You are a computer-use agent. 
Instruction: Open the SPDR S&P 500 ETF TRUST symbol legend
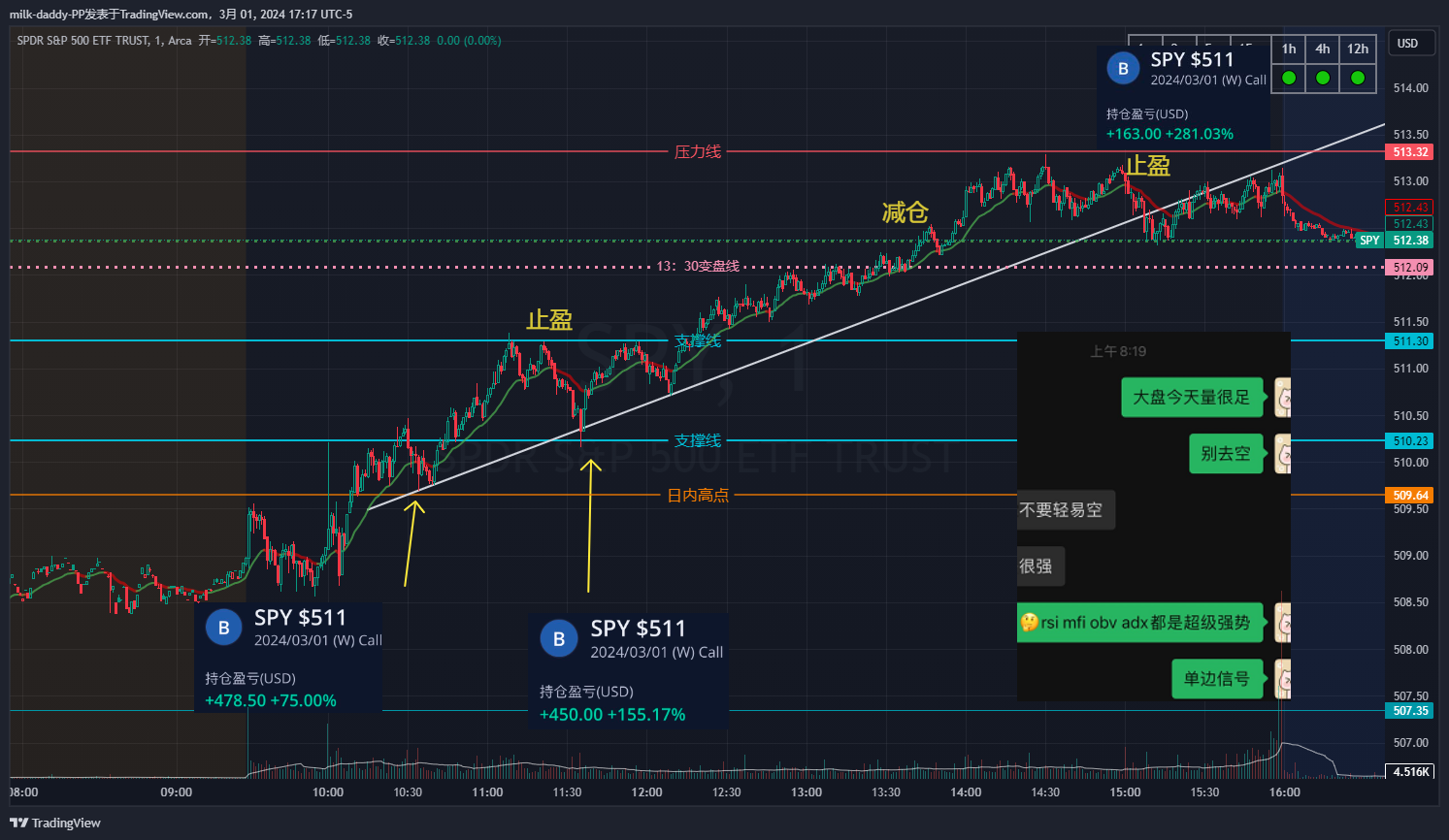104,41
